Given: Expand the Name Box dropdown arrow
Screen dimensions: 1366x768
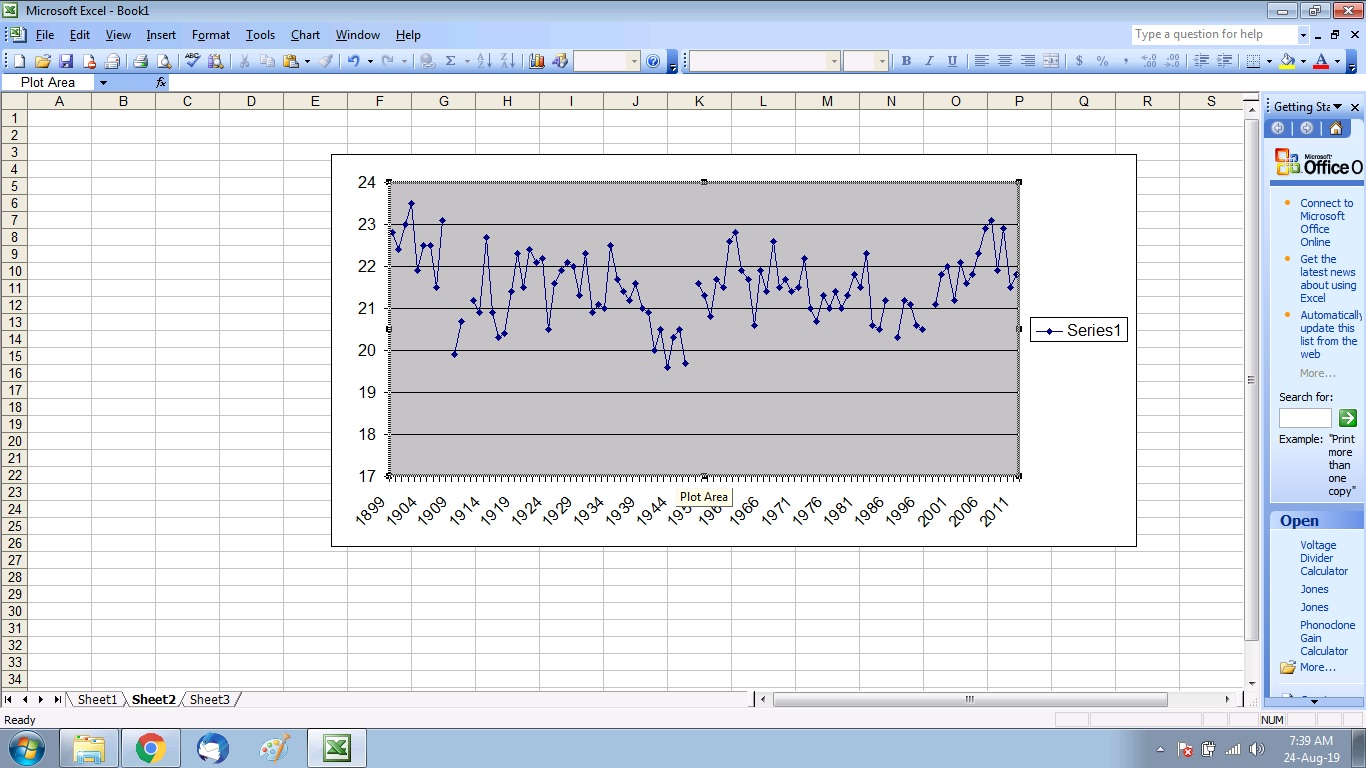Looking at the screenshot, I should [102, 83].
